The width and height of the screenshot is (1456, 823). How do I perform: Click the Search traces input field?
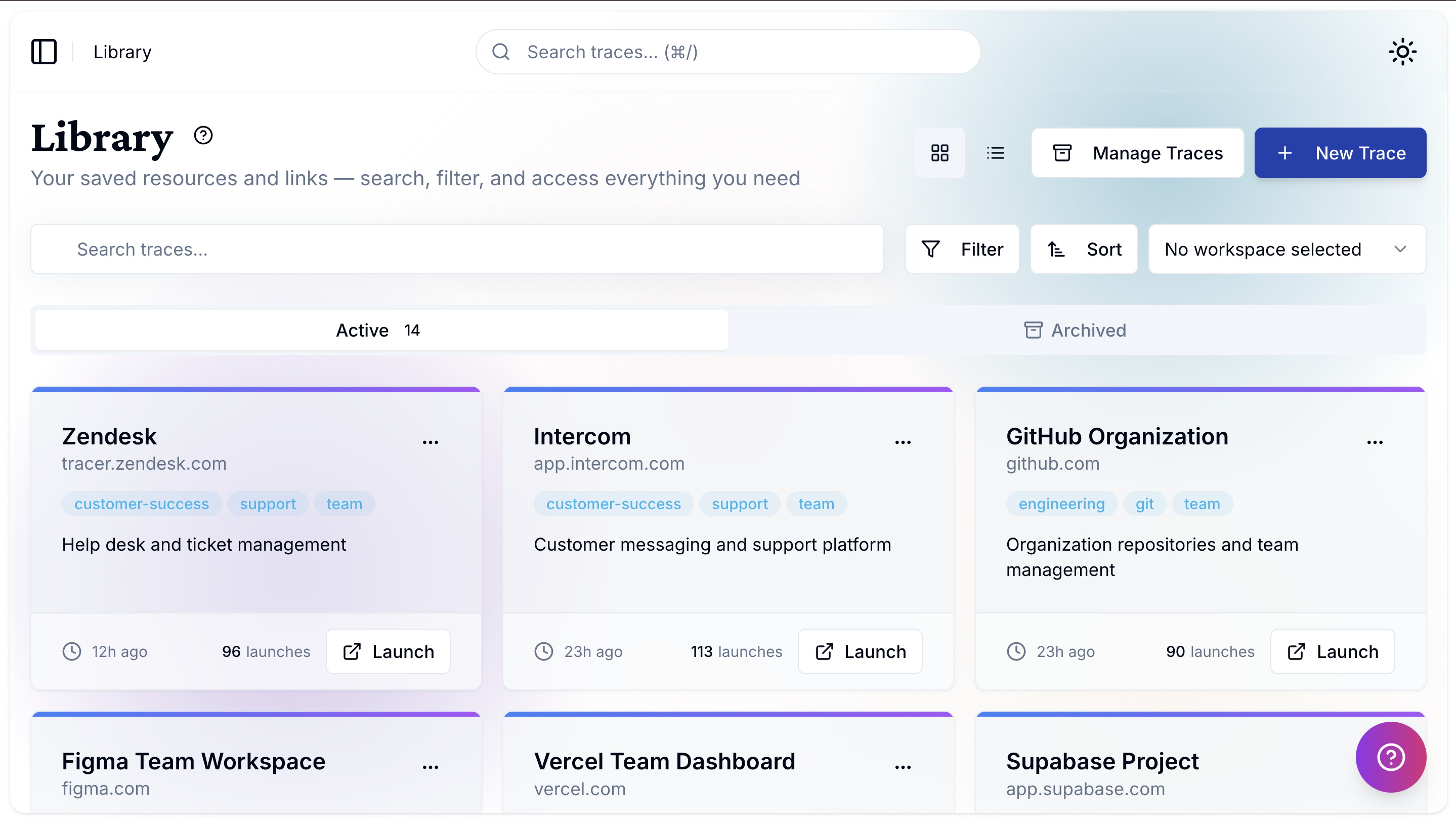(x=457, y=249)
